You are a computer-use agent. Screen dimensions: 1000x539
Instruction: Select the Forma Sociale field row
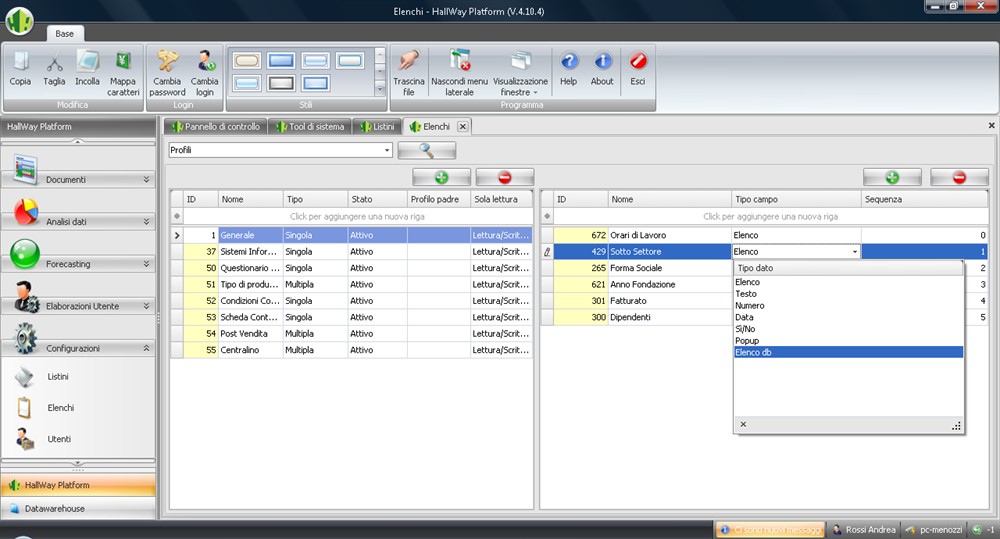pos(637,269)
